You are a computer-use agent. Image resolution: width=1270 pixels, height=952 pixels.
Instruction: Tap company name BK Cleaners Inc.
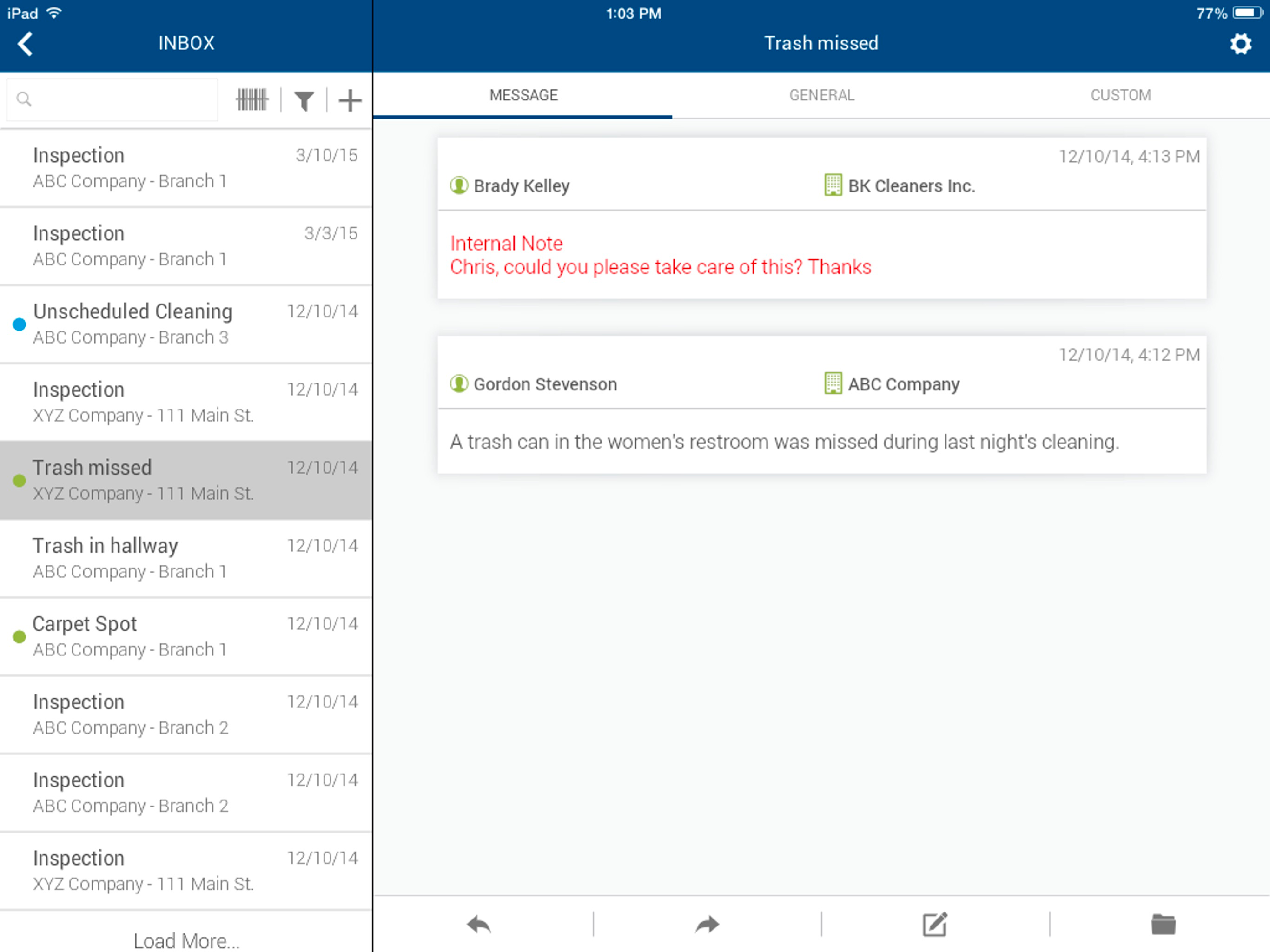[912, 186]
